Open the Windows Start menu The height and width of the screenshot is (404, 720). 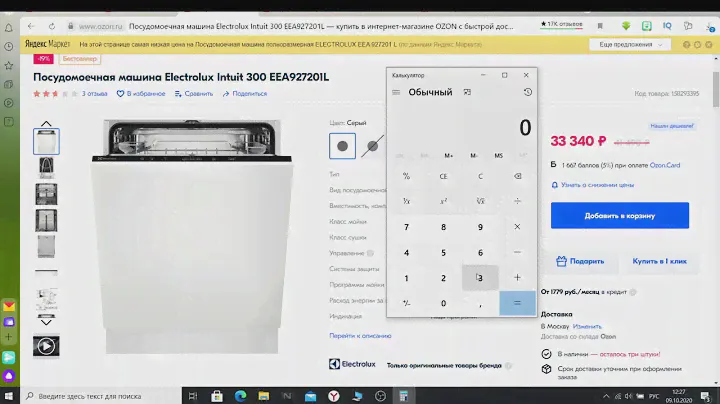tap(11, 396)
